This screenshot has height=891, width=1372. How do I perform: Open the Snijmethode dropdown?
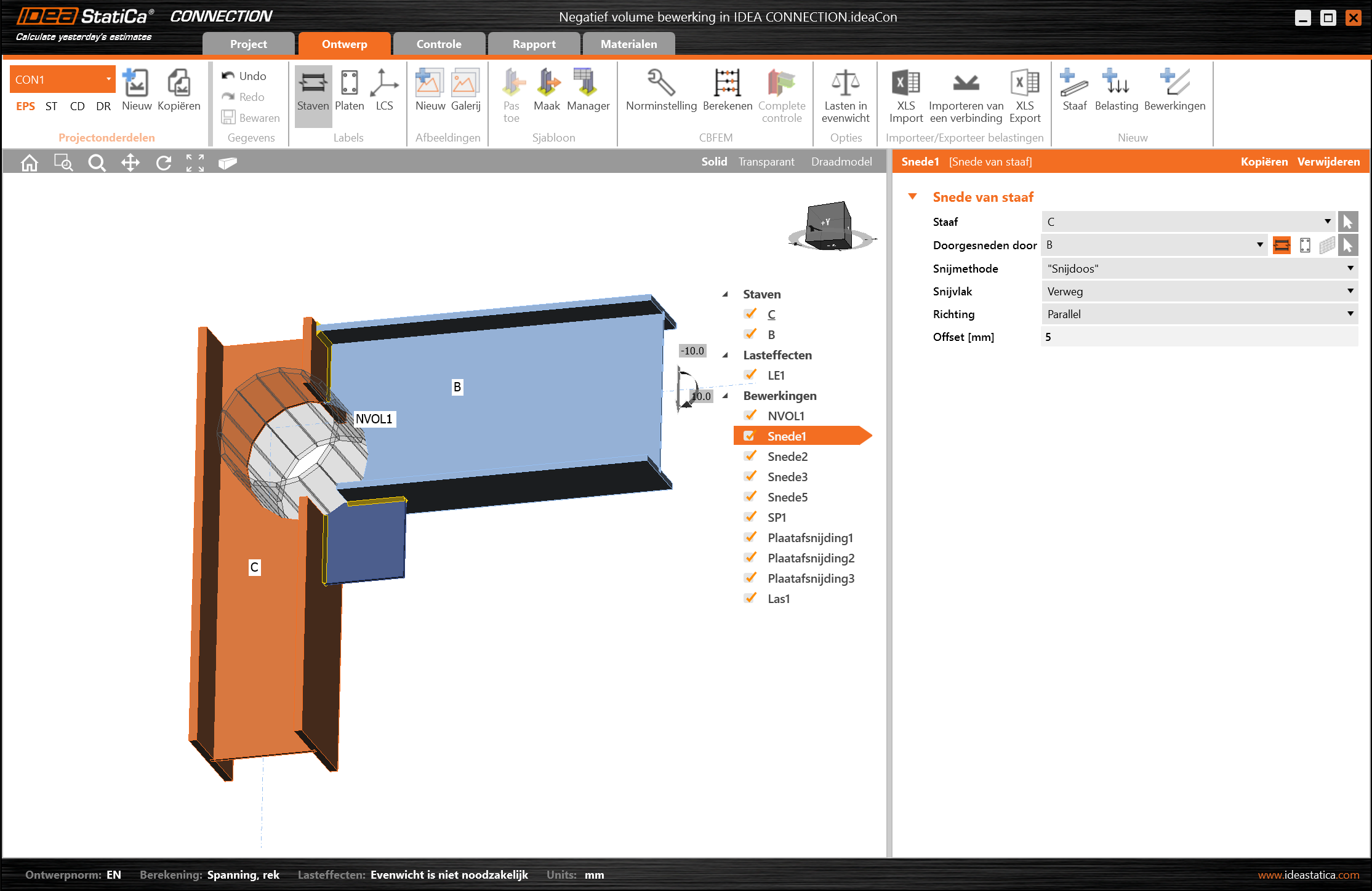(x=1198, y=268)
